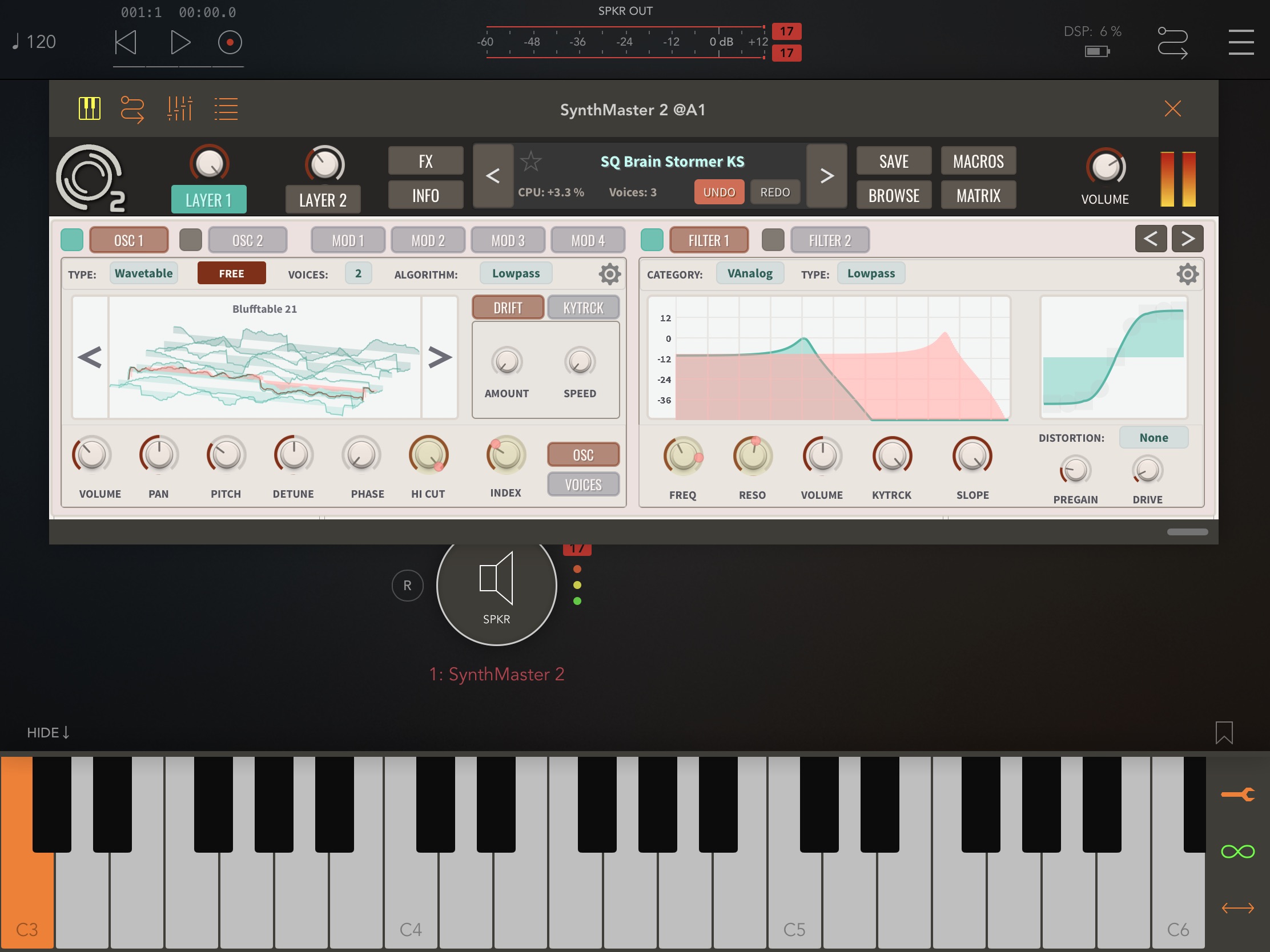Go to next panel page arrow
This screenshot has height=952, width=1270.
pyautogui.click(x=1187, y=239)
